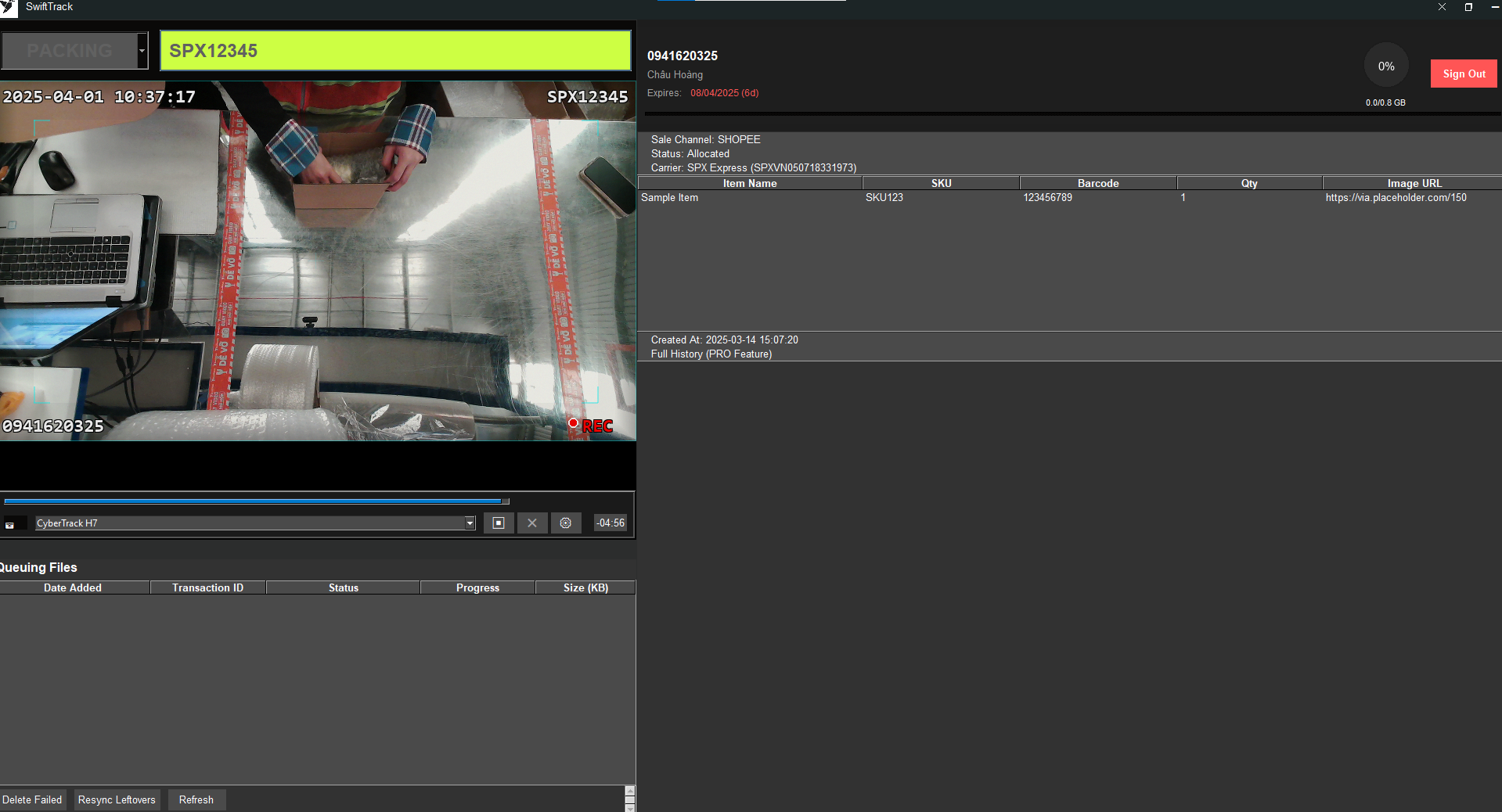Screen dimensions: 1502x812
Task: Click the Transaction ID column header
Action: coord(207,587)
